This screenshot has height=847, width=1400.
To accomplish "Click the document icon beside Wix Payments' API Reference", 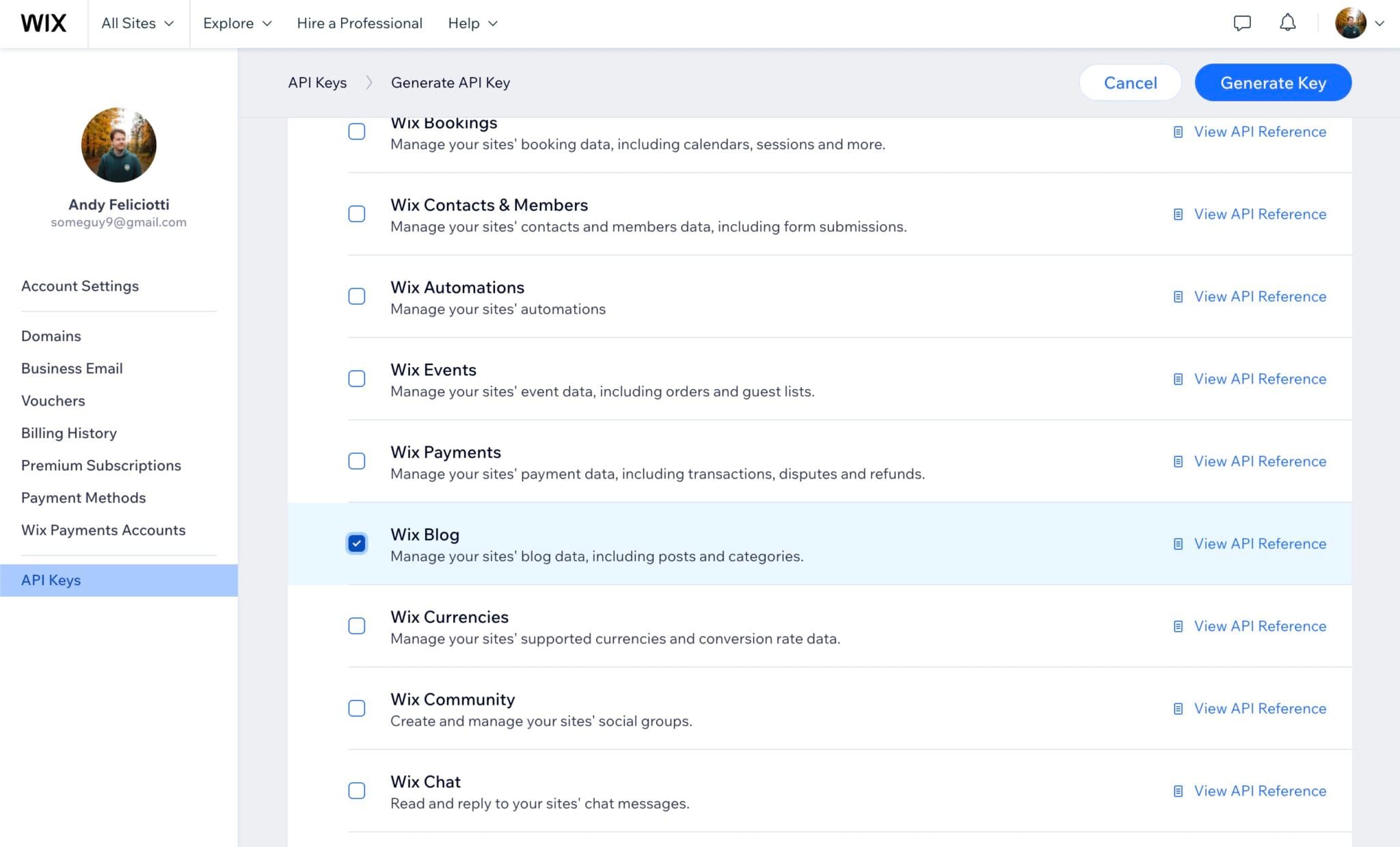I will pyautogui.click(x=1177, y=461).
